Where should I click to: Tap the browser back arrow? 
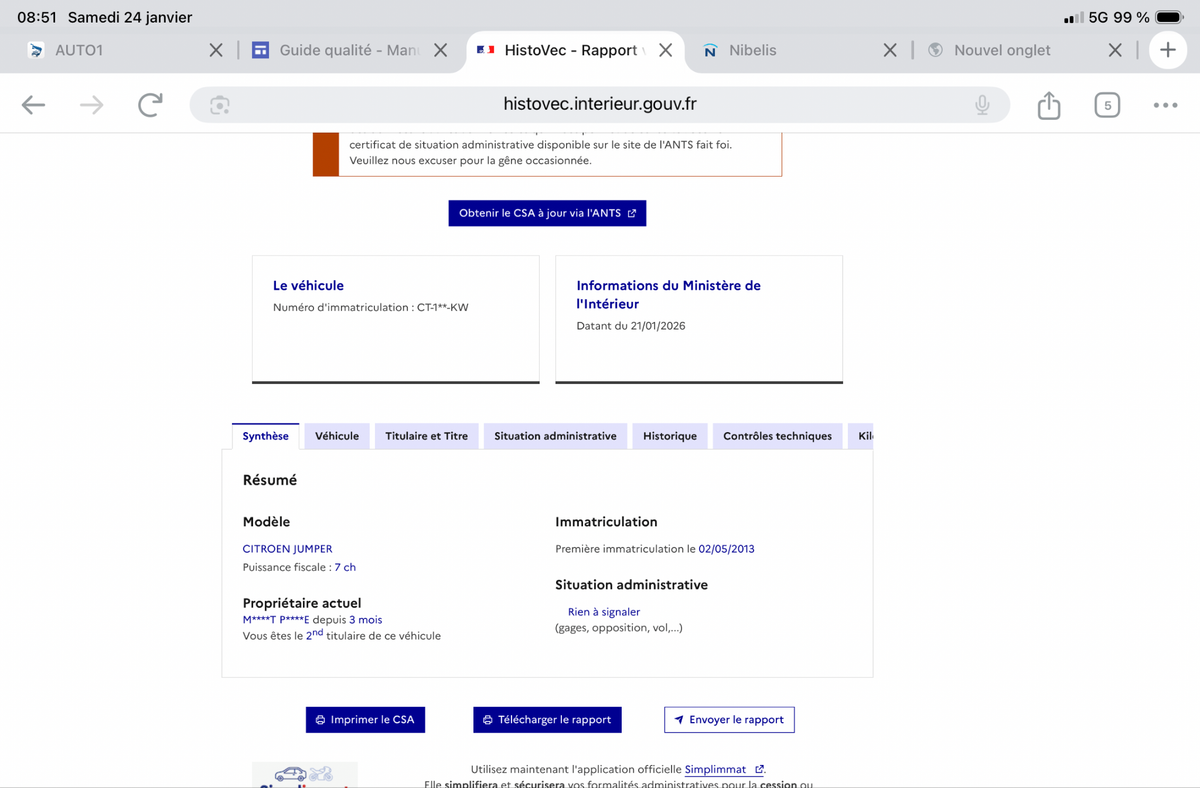pos(33,105)
